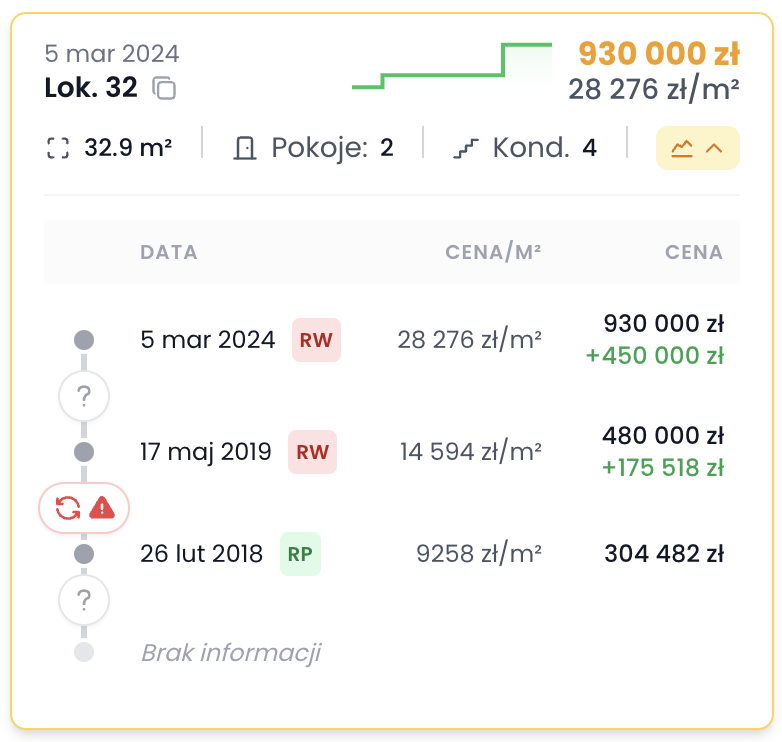This screenshot has height=742, width=782.
Task: Click the orange 930 000 zł price
Action: tap(659, 53)
